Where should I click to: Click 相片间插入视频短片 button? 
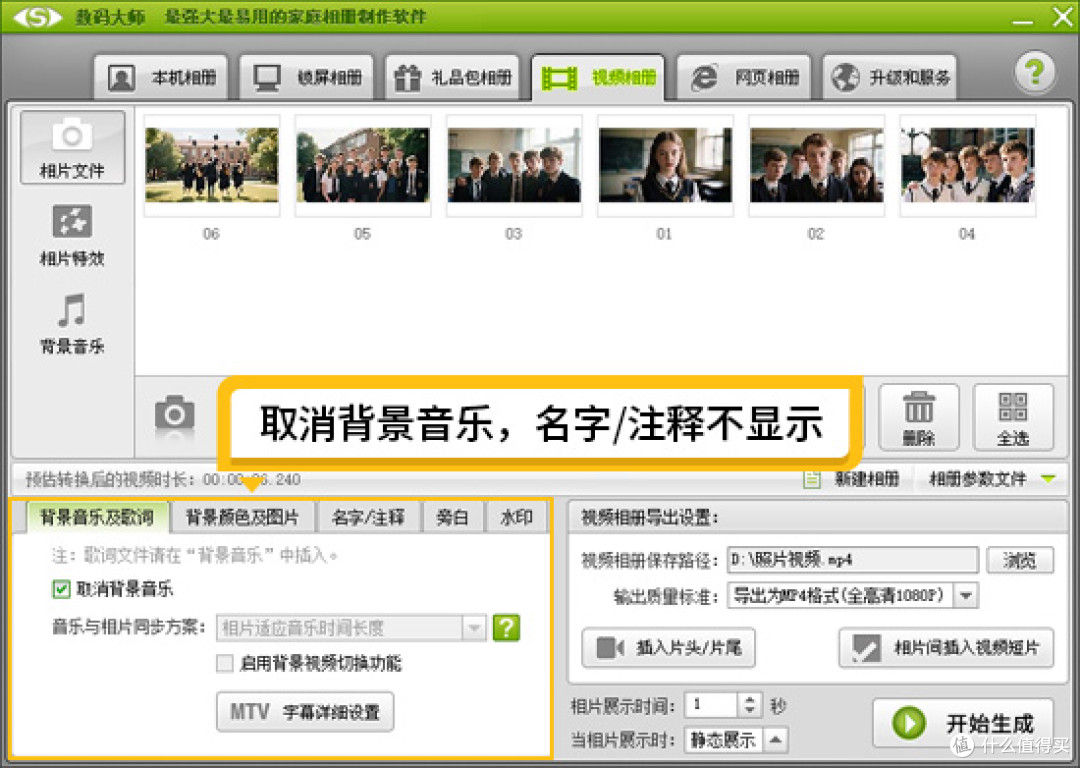click(946, 647)
